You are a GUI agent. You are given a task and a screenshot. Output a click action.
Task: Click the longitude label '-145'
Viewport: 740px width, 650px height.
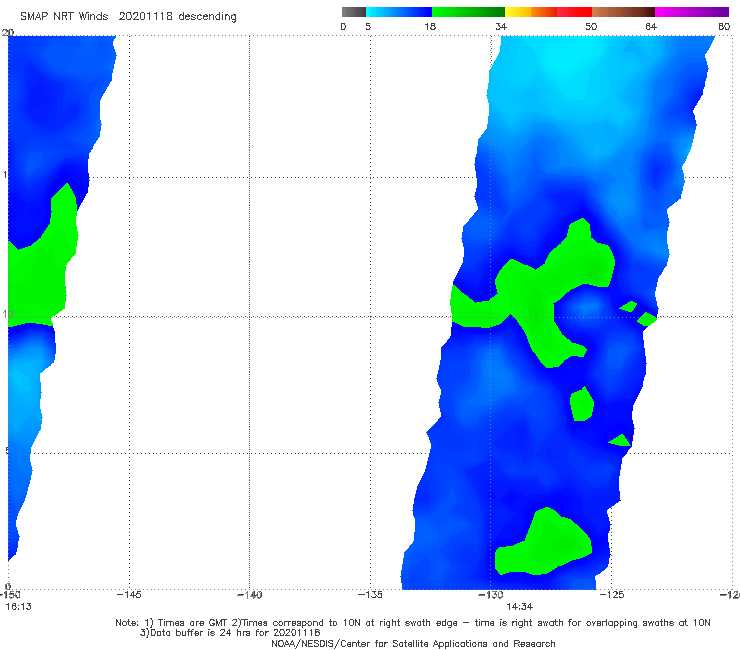(129, 595)
